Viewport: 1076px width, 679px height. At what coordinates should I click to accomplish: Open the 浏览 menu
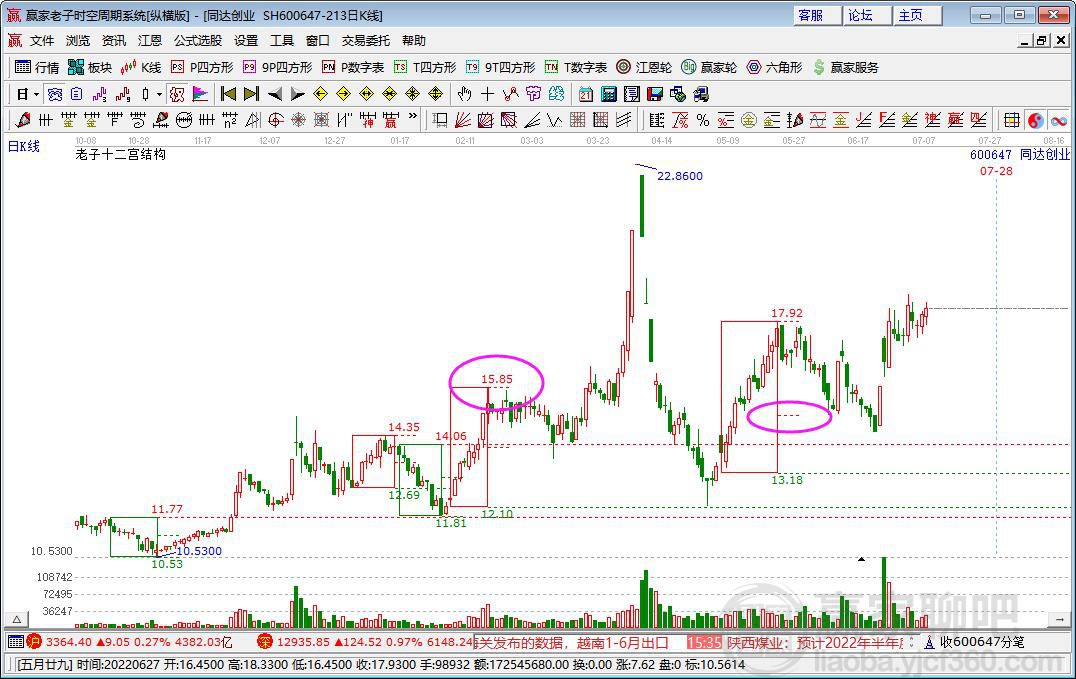tap(78, 41)
